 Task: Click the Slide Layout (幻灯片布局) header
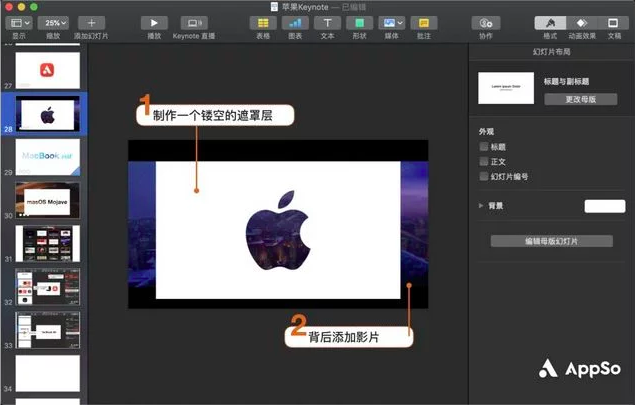552,52
